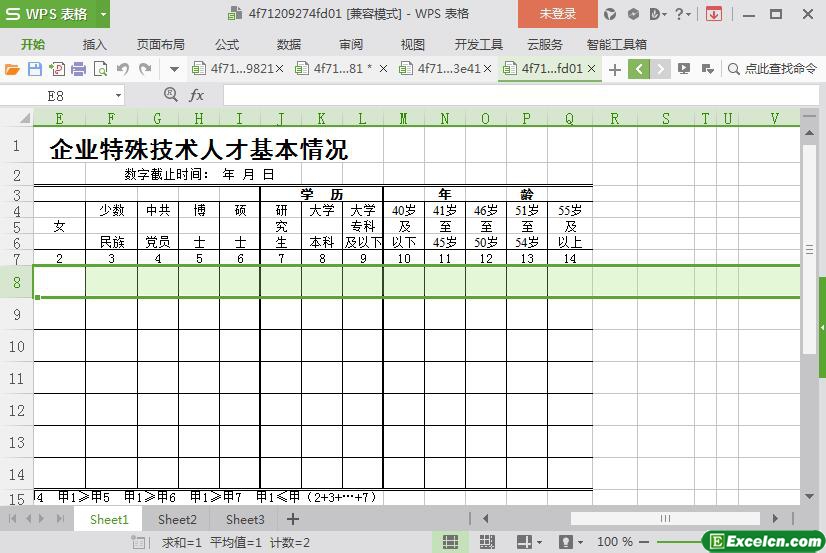Click vertical scrollbar down arrow
The image size is (826, 553).
(x=809, y=496)
